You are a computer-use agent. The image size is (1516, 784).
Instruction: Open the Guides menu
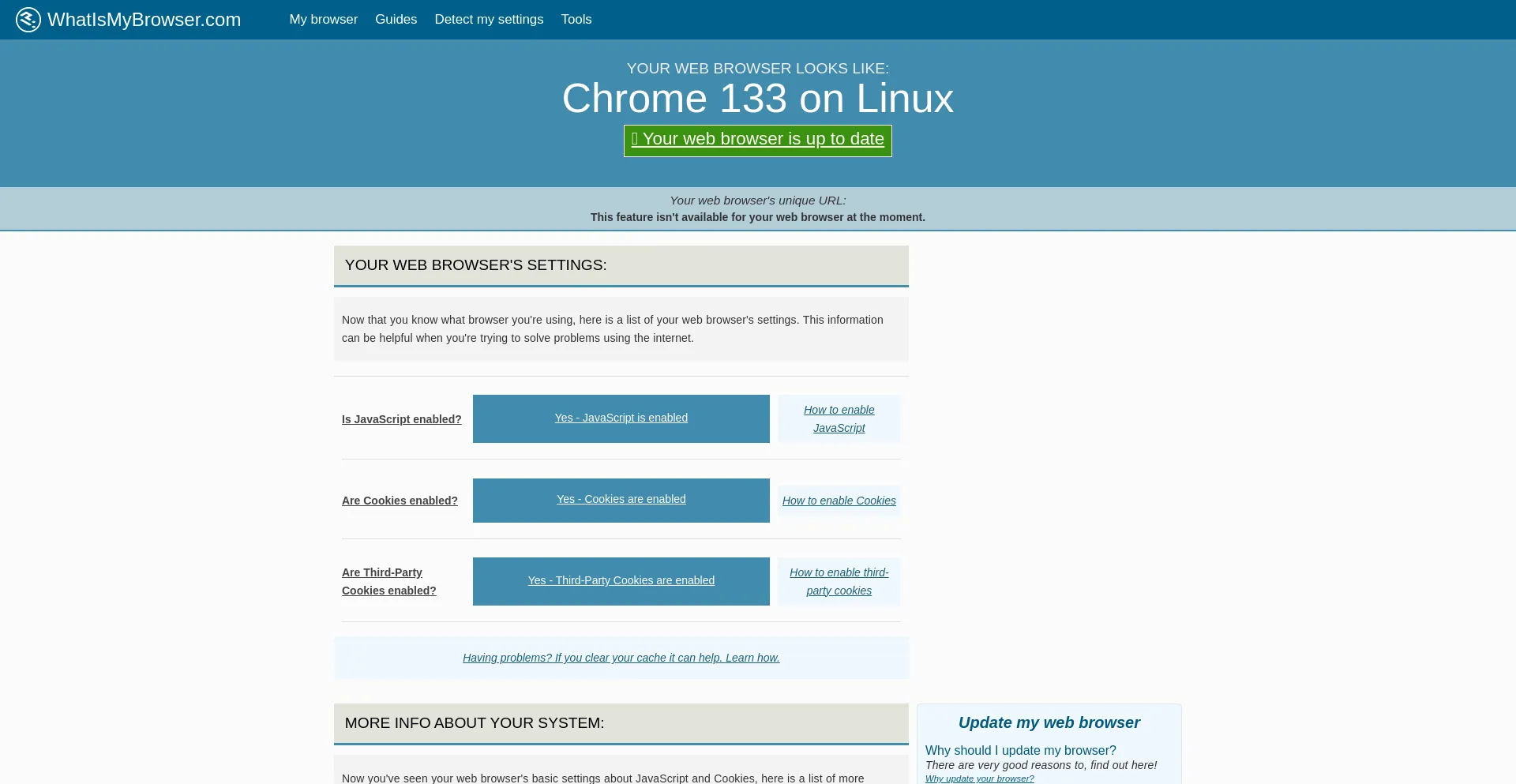(396, 20)
